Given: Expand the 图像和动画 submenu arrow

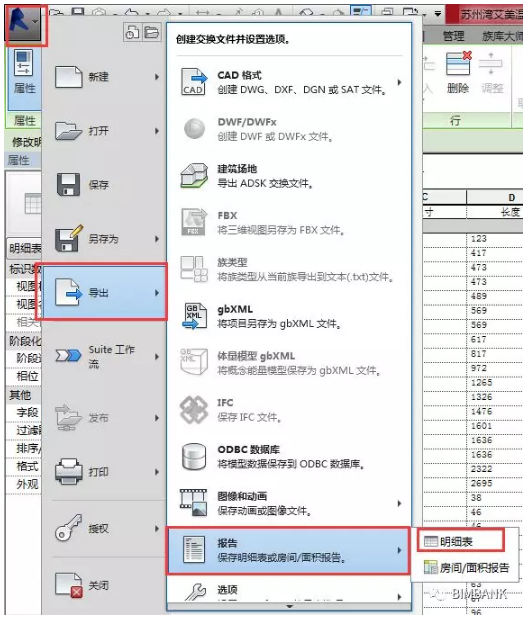Looking at the screenshot, I should tap(399, 503).
